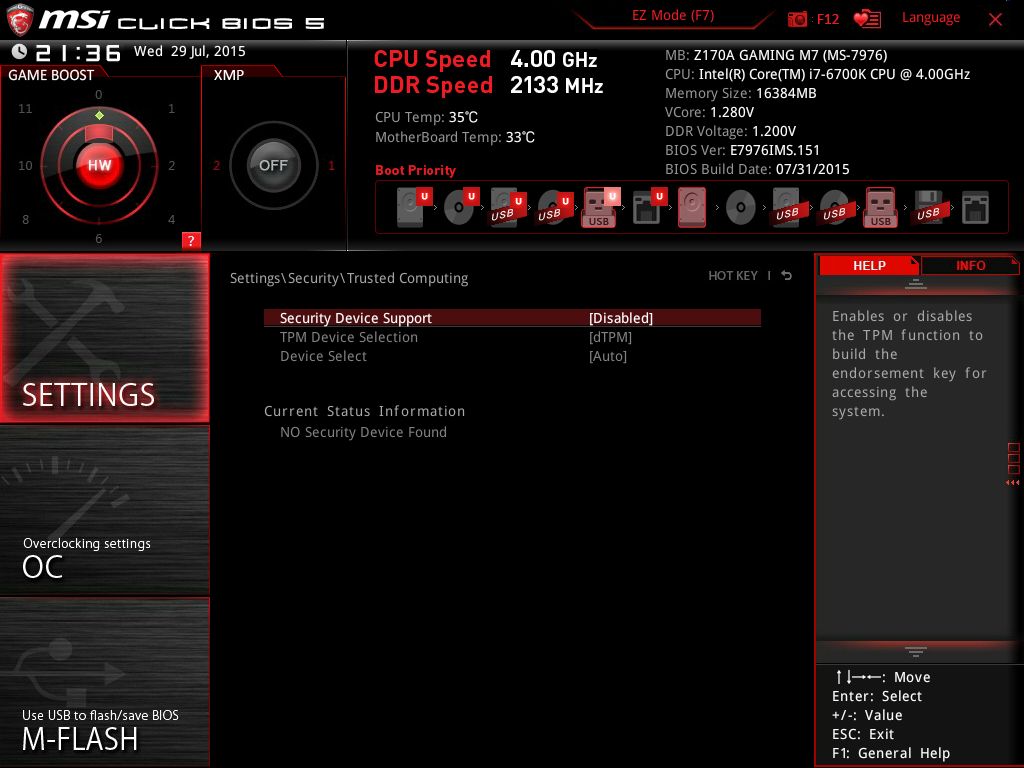1024x768 pixels.
Task: Toggle the XMP OFF button
Action: pyautogui.click(x=273, y=165)
